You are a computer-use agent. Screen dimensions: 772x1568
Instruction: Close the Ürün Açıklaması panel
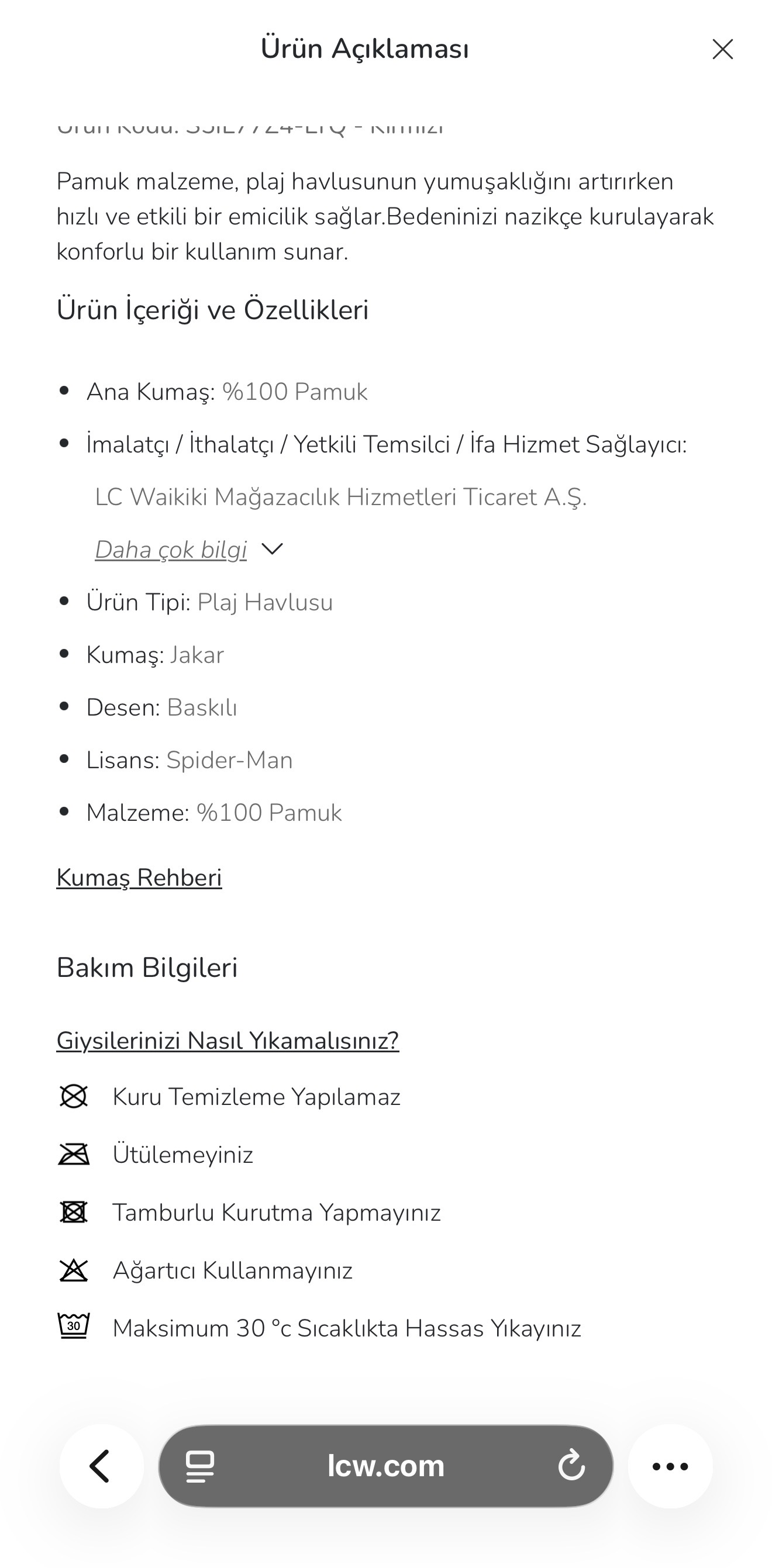pos(723,49)
